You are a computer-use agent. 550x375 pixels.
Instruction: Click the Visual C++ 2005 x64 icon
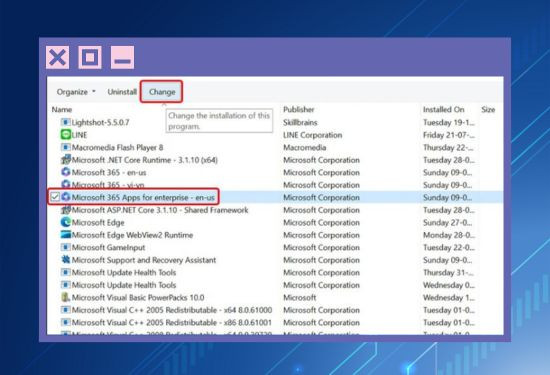[66, 310]
